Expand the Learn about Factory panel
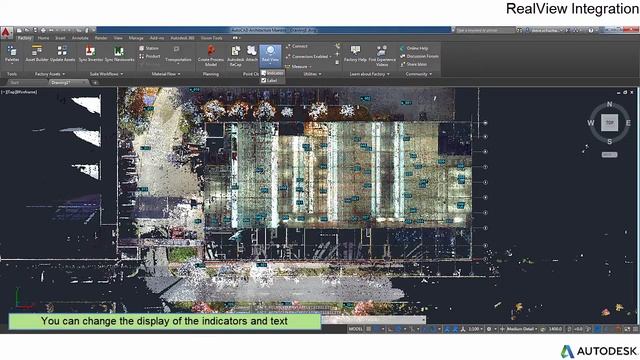640x360 pixels. click(x=369, y=74)
